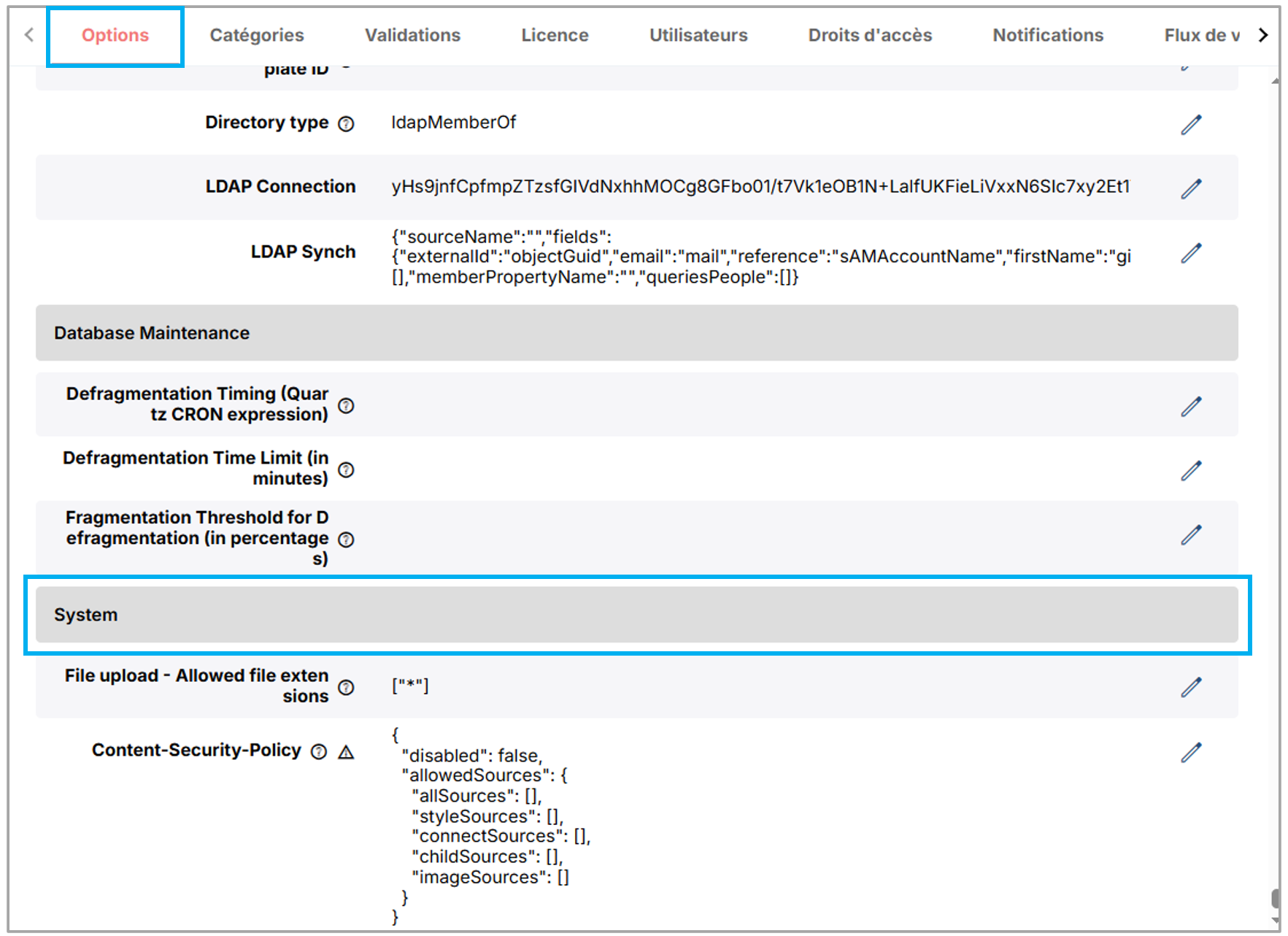Image resolution: width=1288 pixels, height=936 pixels.
Task: Click pencil icon for LDAP Connection
Action: [1191, 189]
